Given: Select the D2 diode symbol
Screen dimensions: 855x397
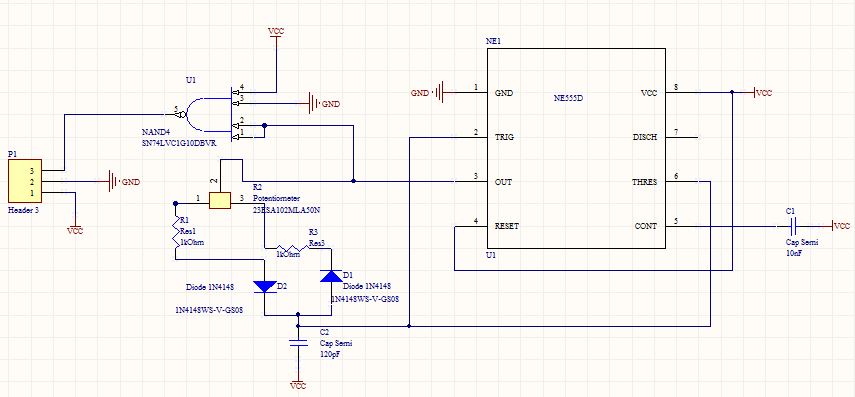Looking at the screenshot, I should pyautogui.click(x=264, y=287).
